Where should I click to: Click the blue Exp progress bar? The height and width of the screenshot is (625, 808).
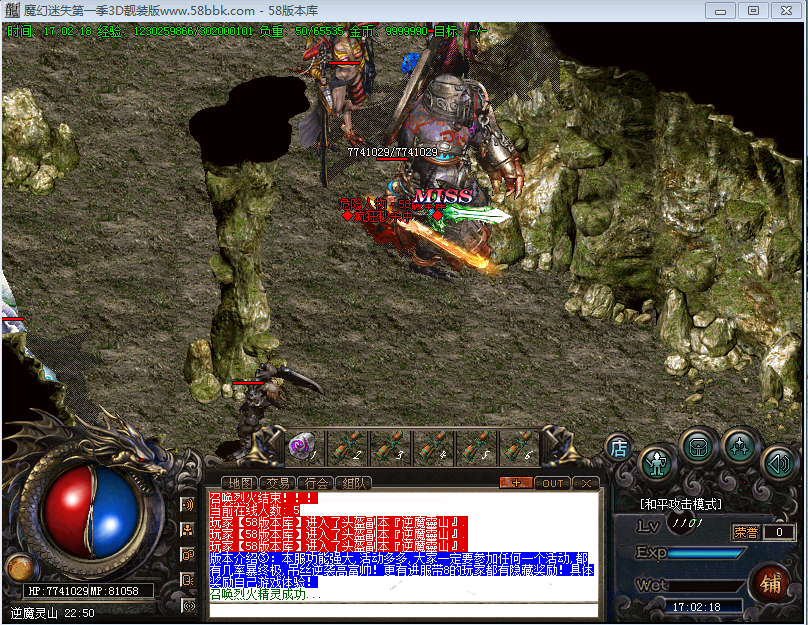pos(706,553)
